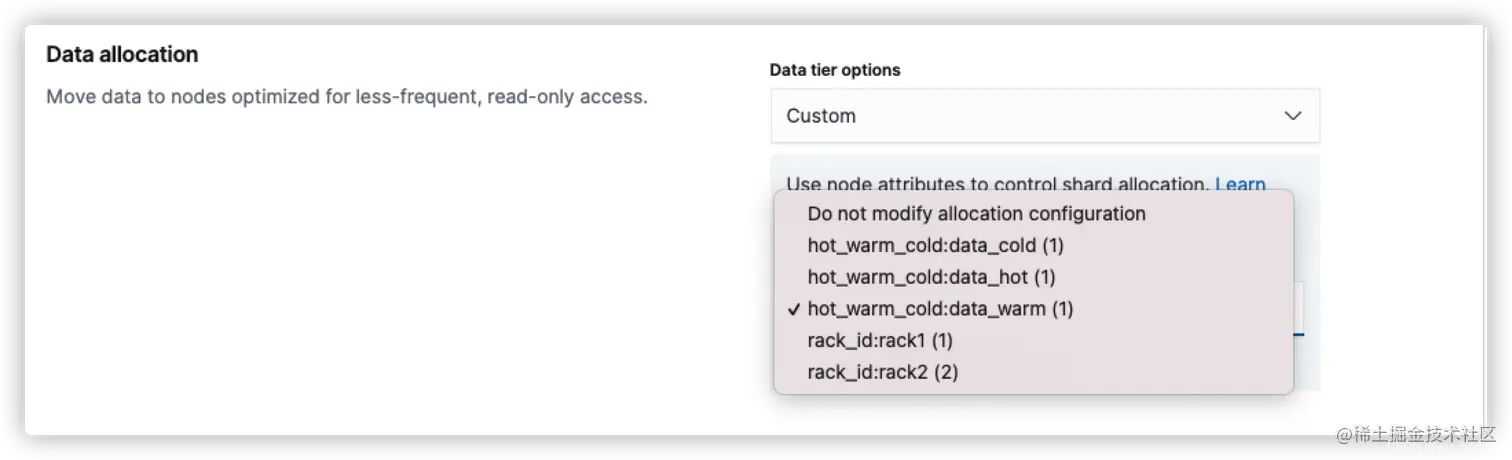Click the chevron arrow on Custom dropdown
Viewport: 1512px width, 460px height.
tap(1292, 116)
